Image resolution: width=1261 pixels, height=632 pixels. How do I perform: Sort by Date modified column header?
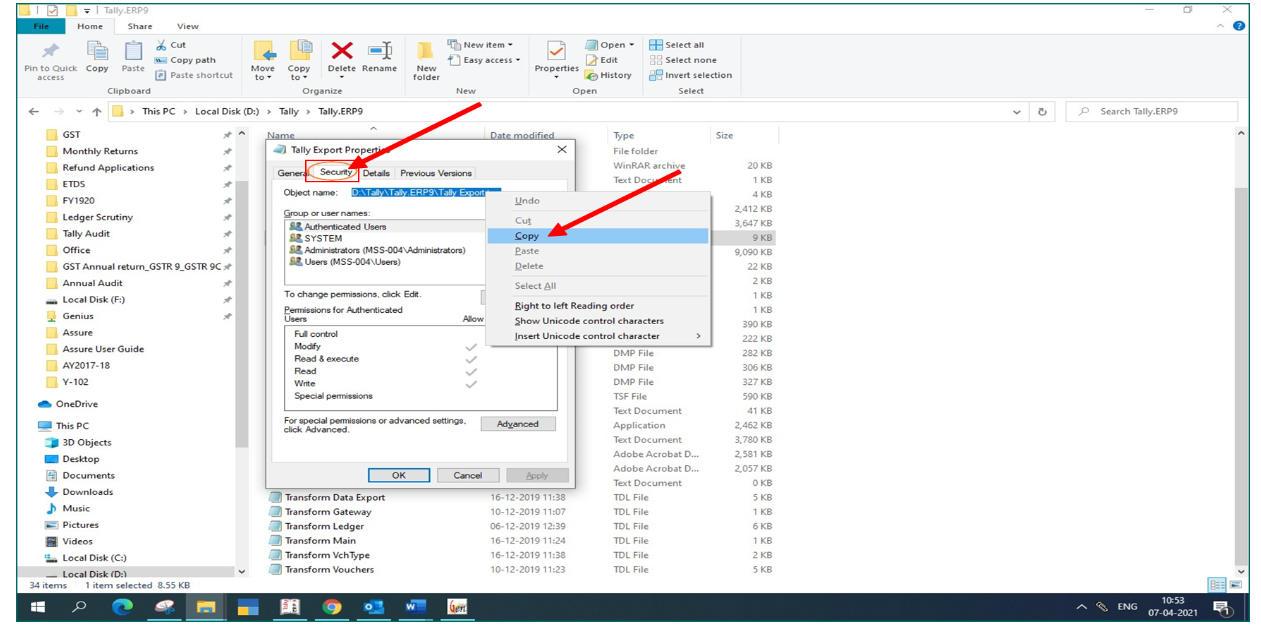[522, 135]
